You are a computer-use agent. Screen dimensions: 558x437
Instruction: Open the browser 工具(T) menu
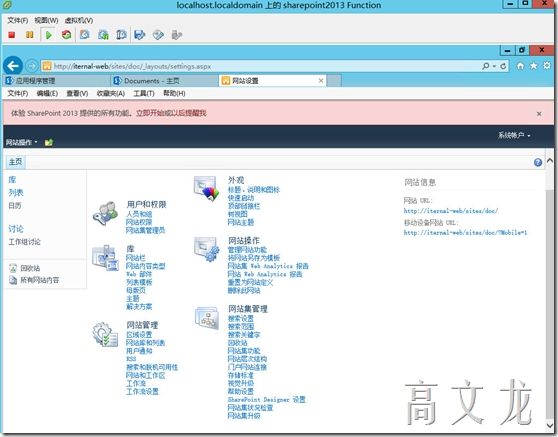(x=144, y=93)
